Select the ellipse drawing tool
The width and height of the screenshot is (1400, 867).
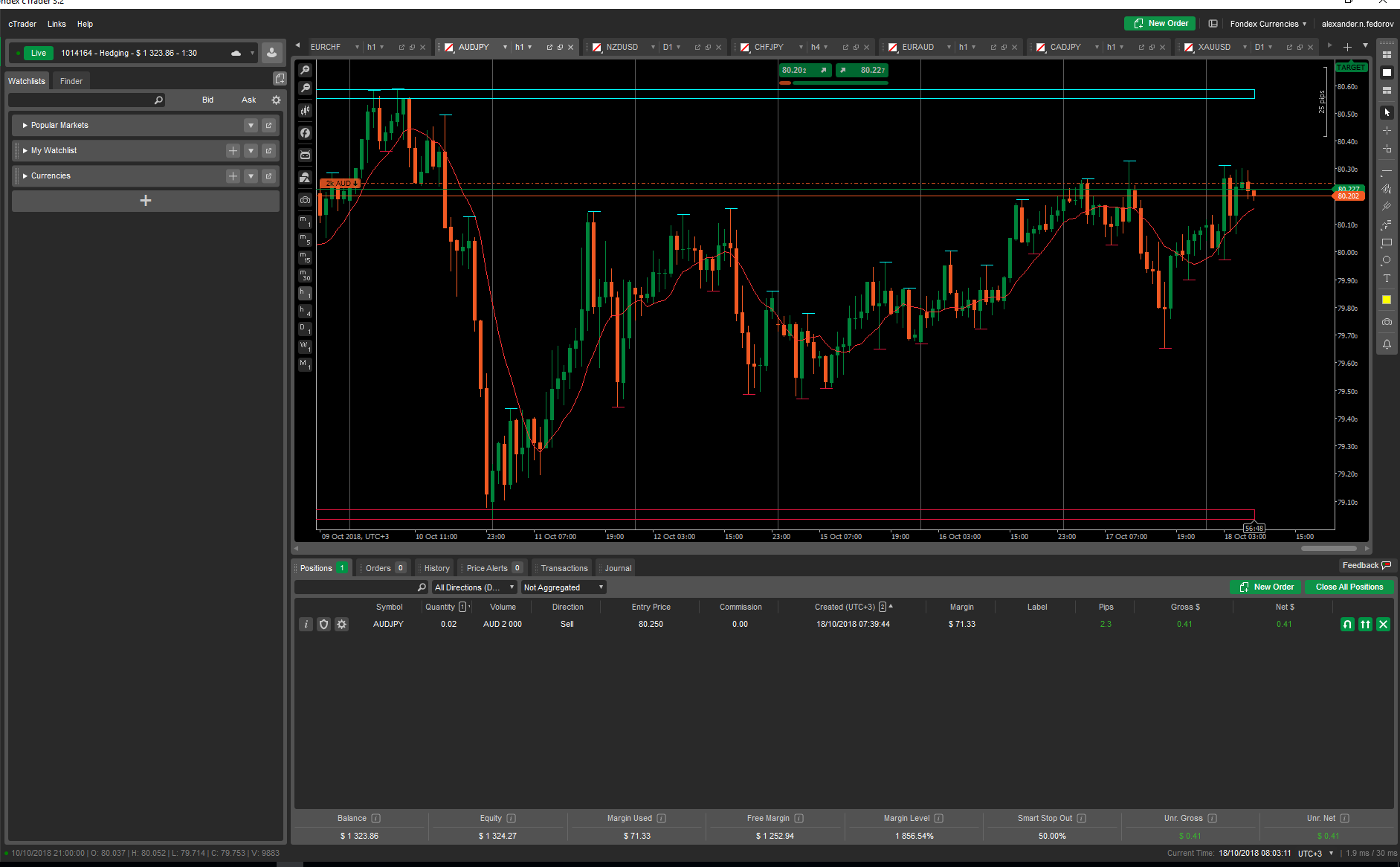1387,260
